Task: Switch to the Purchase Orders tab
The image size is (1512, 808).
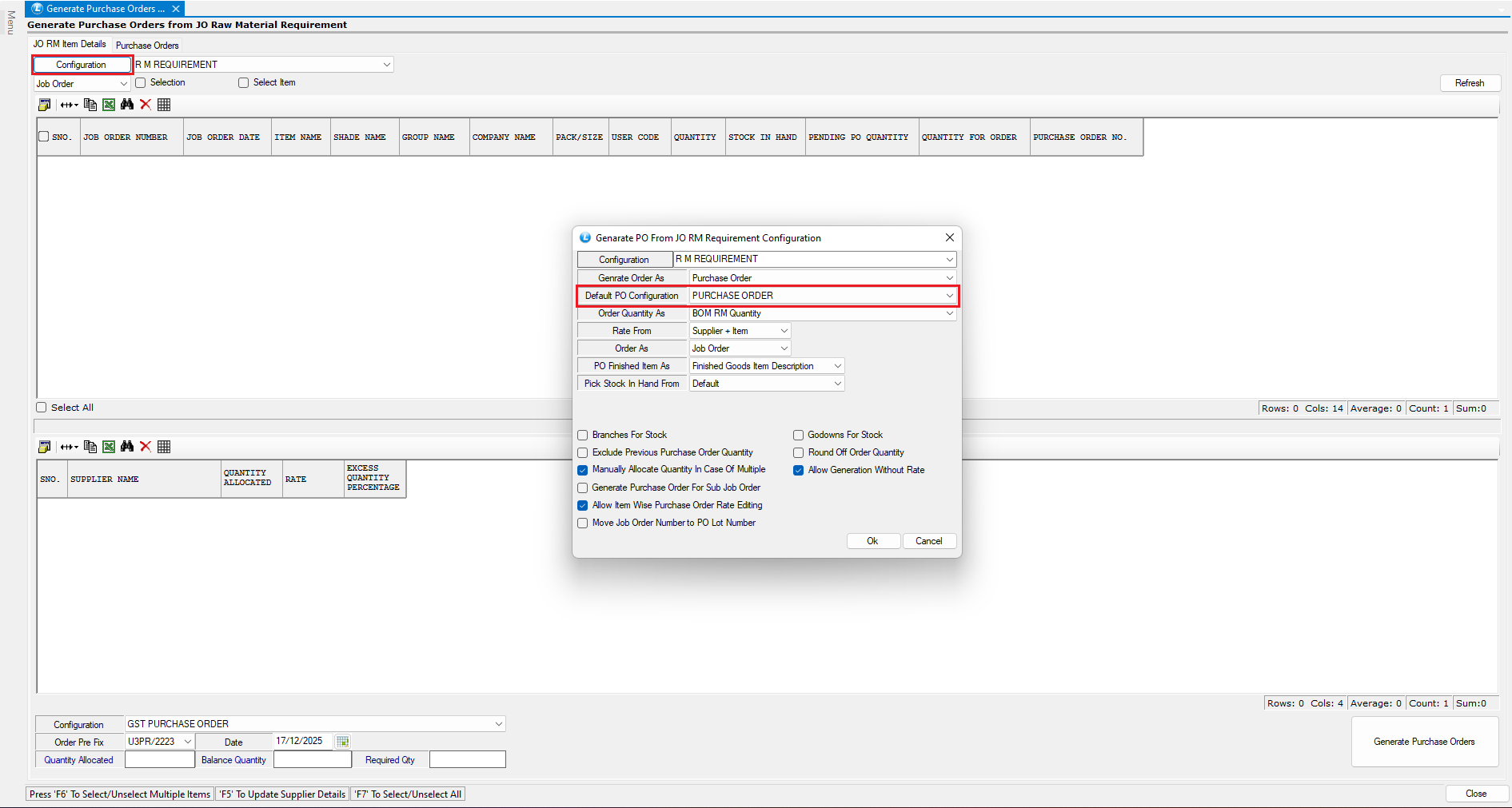Action: pos(147,46)
